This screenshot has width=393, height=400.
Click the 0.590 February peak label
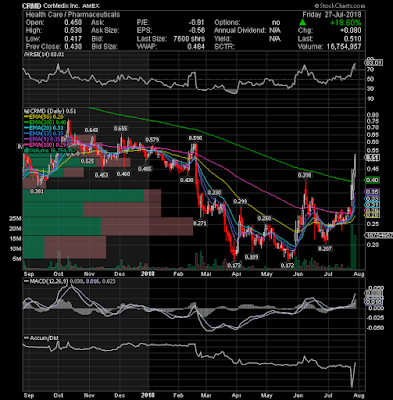click(195, 138)
